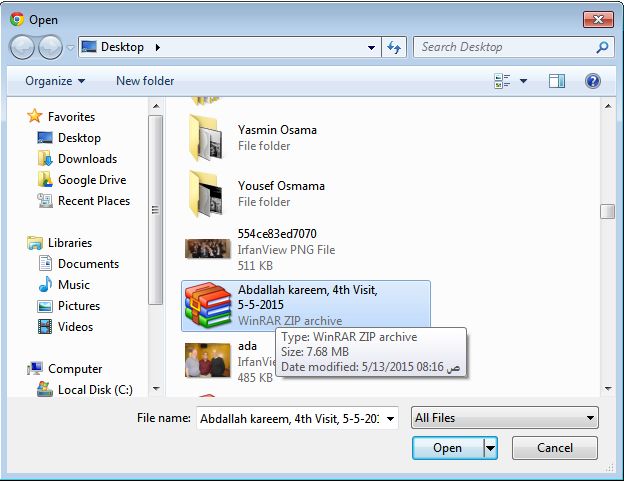Open the File name history dropdown arrow

pyautogui.click(x=390, y=418)
